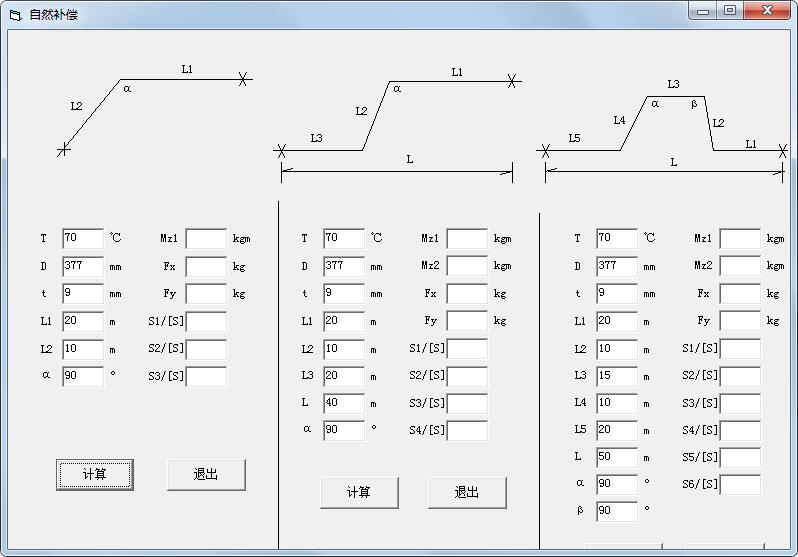Focus the left panel's D diameter field

click(x=83, y=267)
